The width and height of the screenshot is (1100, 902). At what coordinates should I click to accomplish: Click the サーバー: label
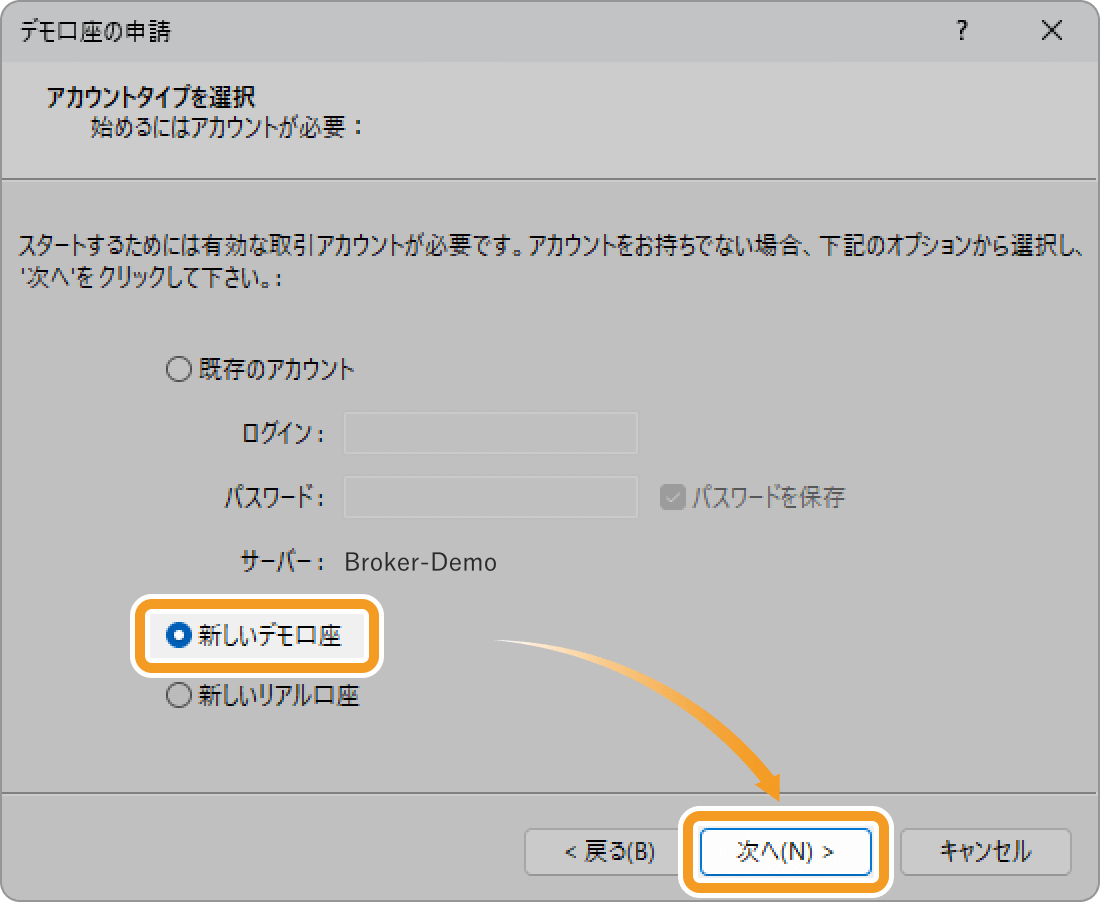pos(282,562)
